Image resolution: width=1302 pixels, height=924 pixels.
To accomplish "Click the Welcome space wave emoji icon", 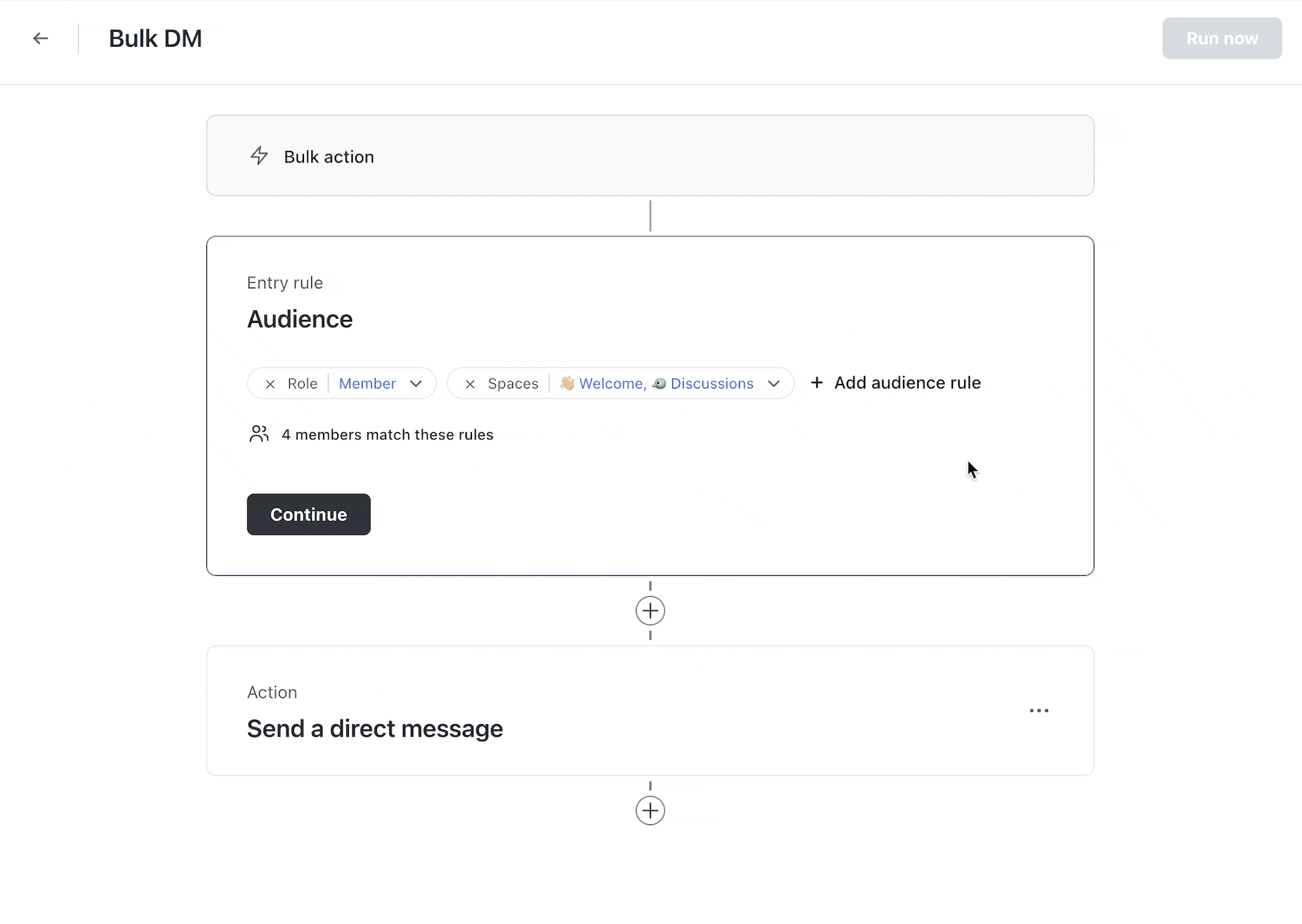I will pyautogui.click(x=566, y=383).
